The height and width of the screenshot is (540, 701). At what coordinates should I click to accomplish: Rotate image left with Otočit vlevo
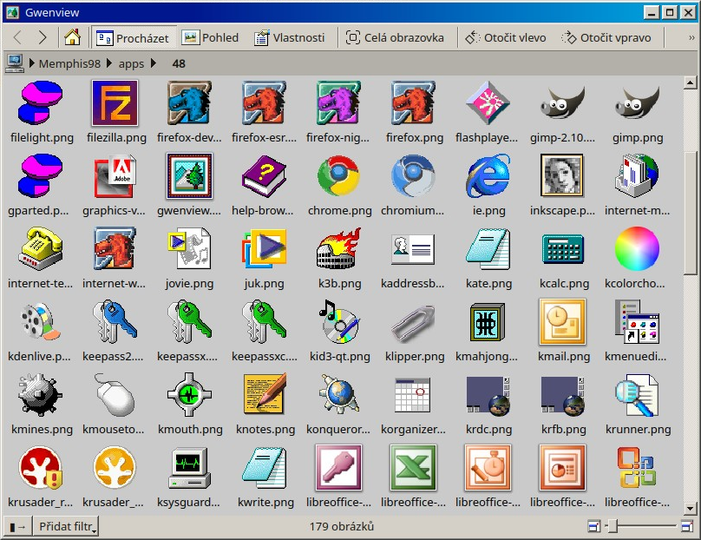click(506, 38)
